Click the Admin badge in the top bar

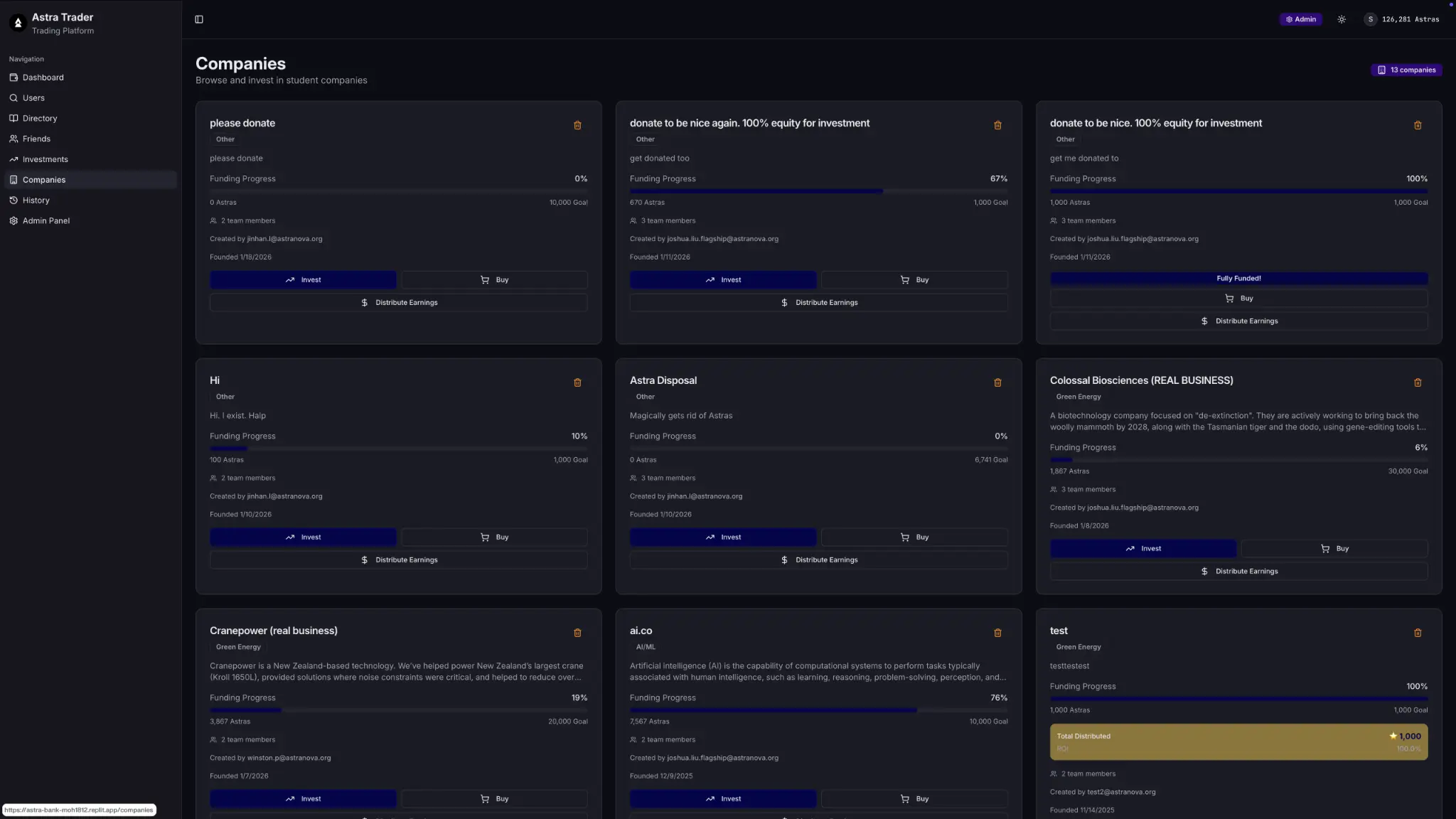click(x=1300, y=19)
